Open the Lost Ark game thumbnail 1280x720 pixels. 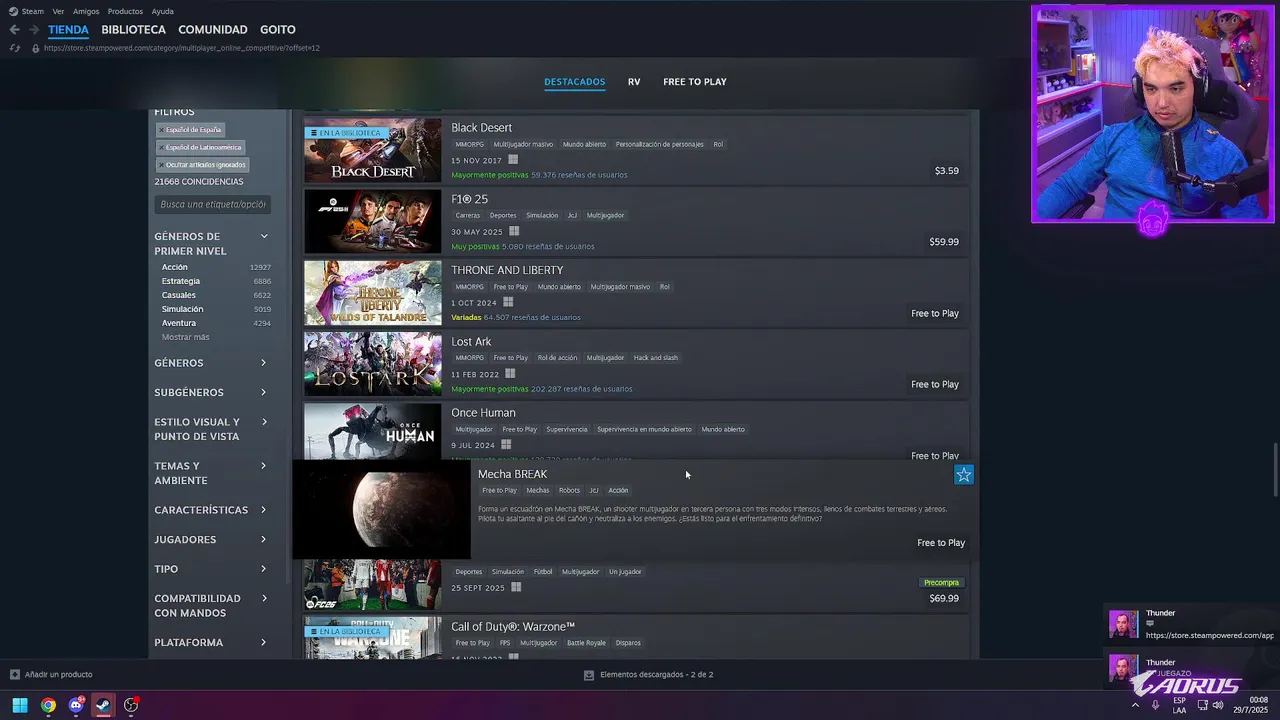372,364
